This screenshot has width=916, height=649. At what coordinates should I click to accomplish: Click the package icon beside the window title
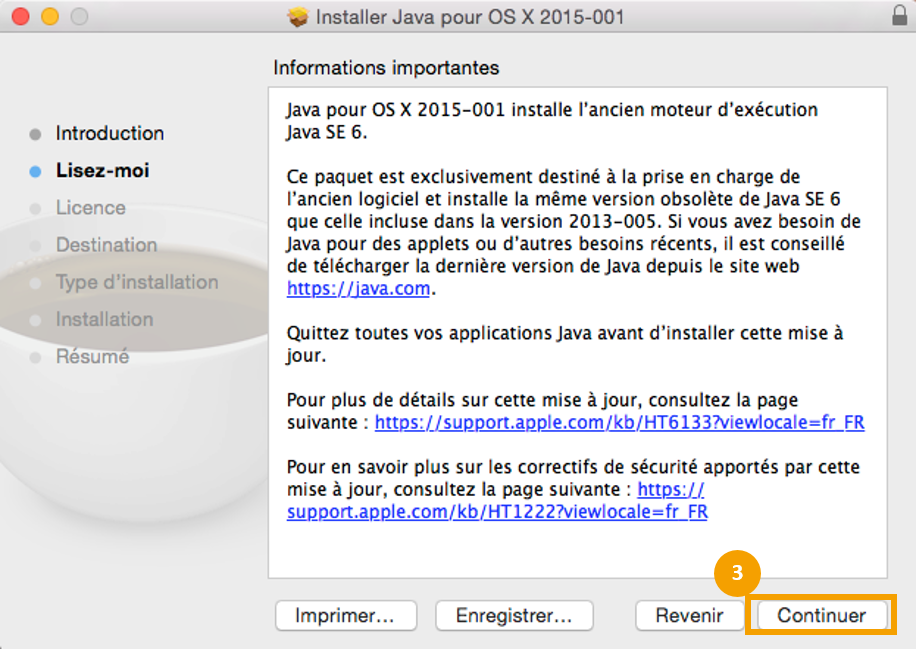click(298, 17)
